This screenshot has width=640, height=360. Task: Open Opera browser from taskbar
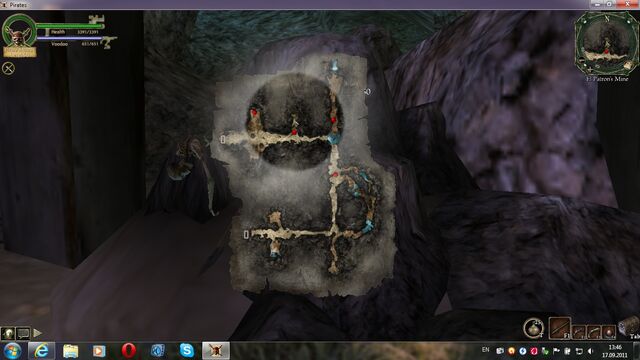tap(129, 351)
